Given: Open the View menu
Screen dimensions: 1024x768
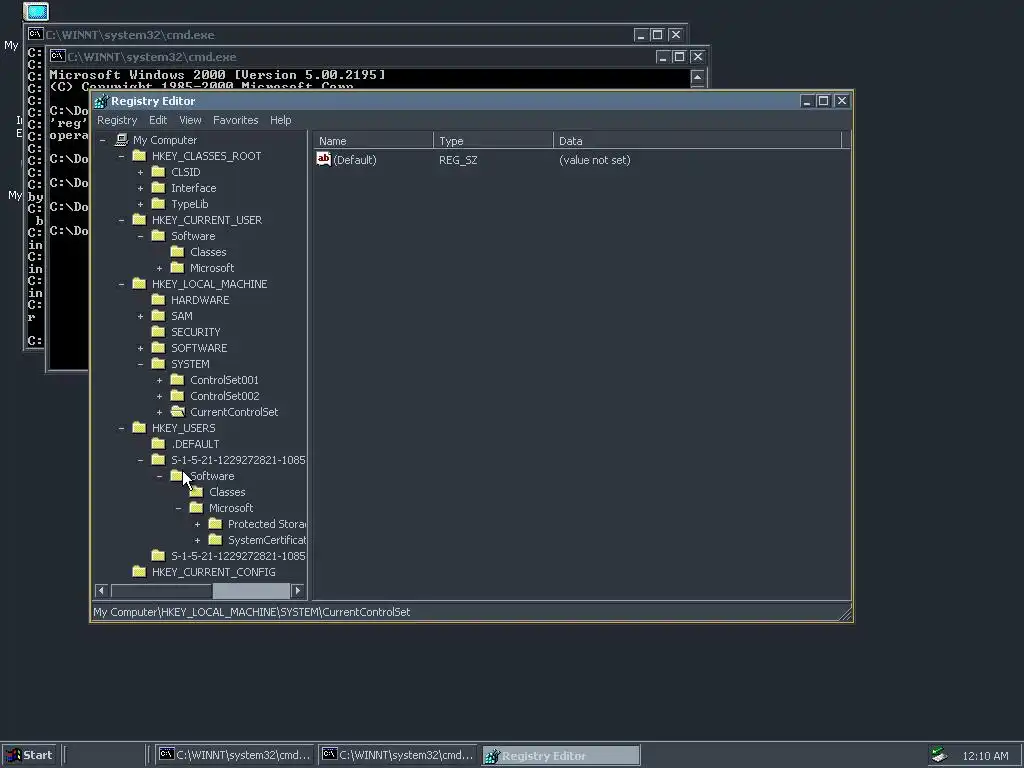Looking at the screenshot, I should click(x=190, y=120).
